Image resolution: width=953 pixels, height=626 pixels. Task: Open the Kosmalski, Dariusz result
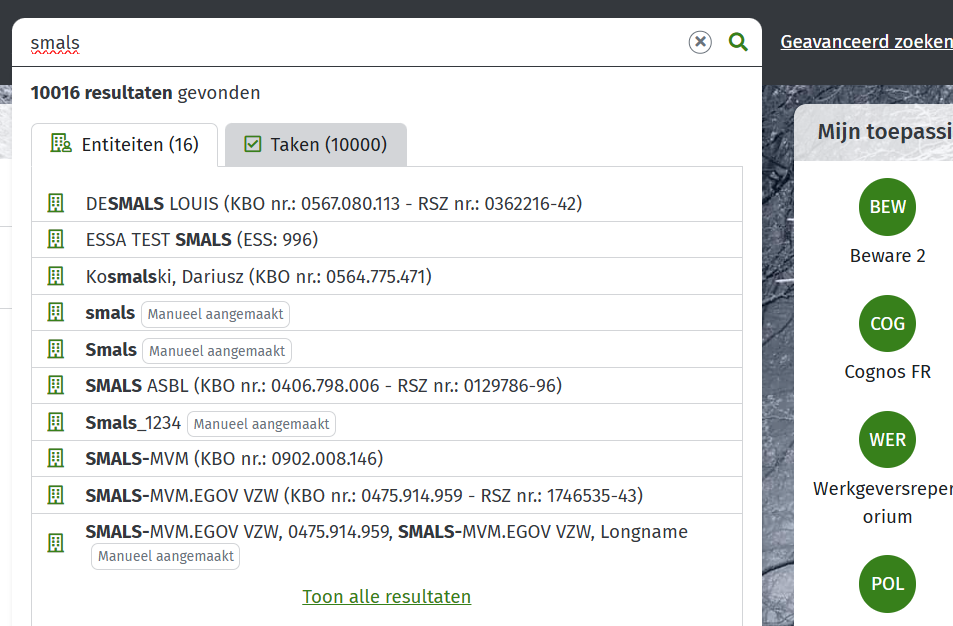[x=387, y=277]
